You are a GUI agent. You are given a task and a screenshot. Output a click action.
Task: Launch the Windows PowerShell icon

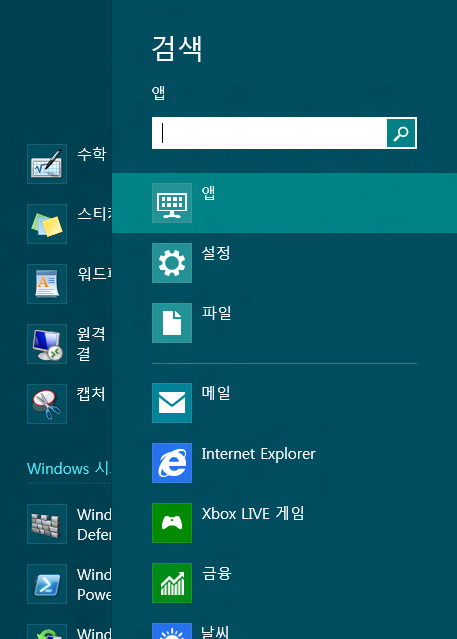(47, 584)
